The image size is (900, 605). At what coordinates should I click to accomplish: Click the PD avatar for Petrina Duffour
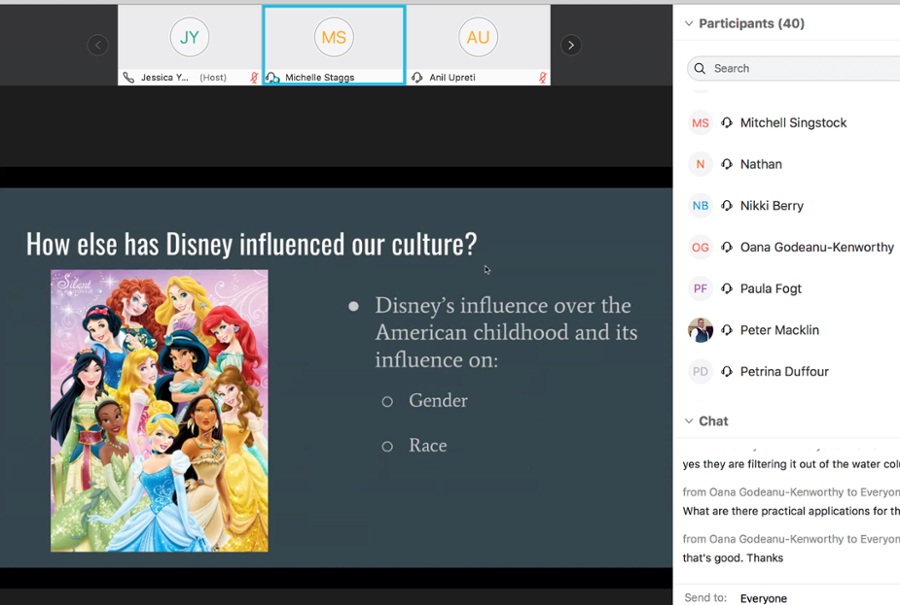click(x=700, y=371)
